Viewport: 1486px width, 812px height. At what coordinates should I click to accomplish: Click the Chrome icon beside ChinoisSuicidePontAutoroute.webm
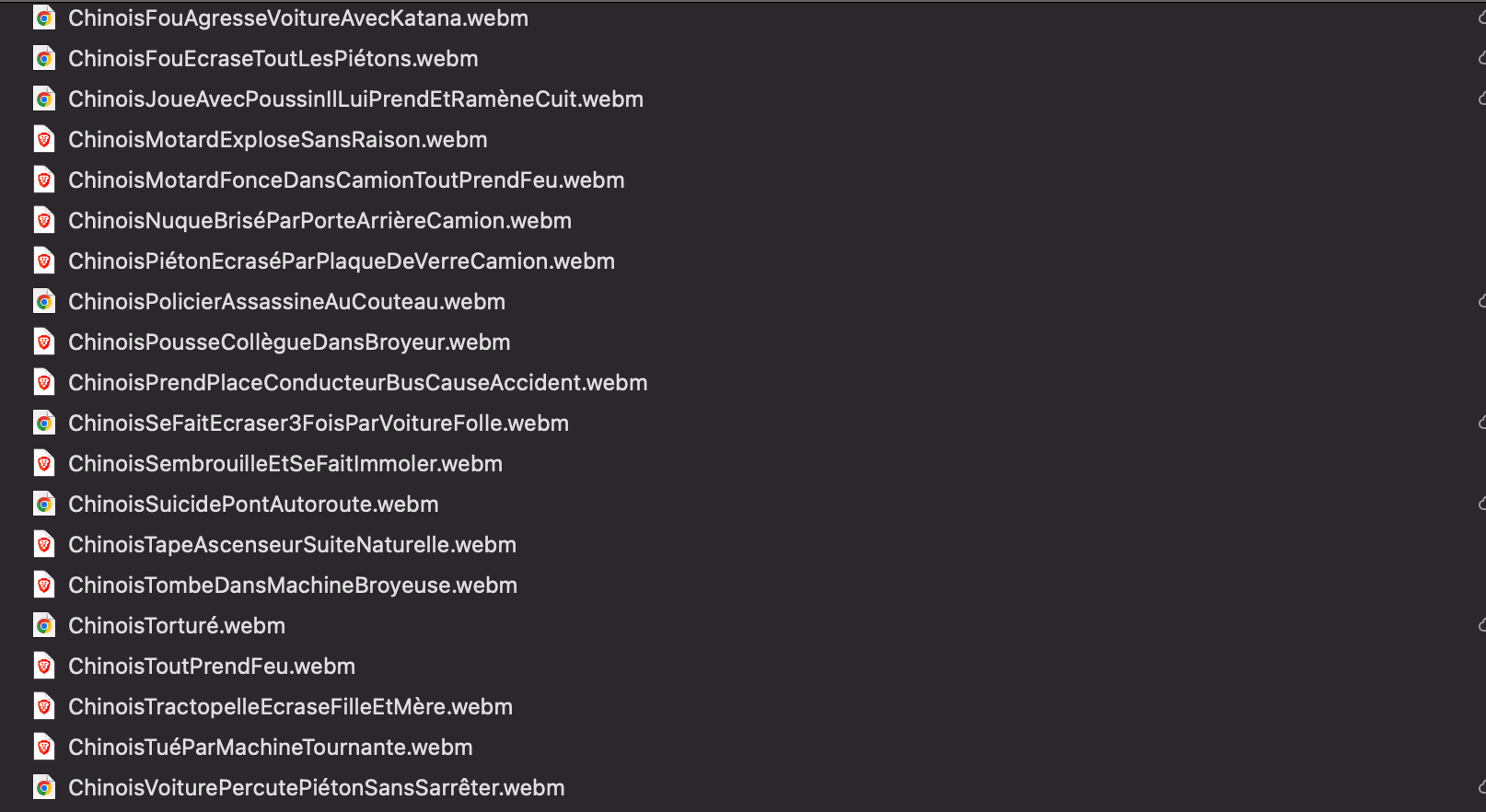point(43,505)
